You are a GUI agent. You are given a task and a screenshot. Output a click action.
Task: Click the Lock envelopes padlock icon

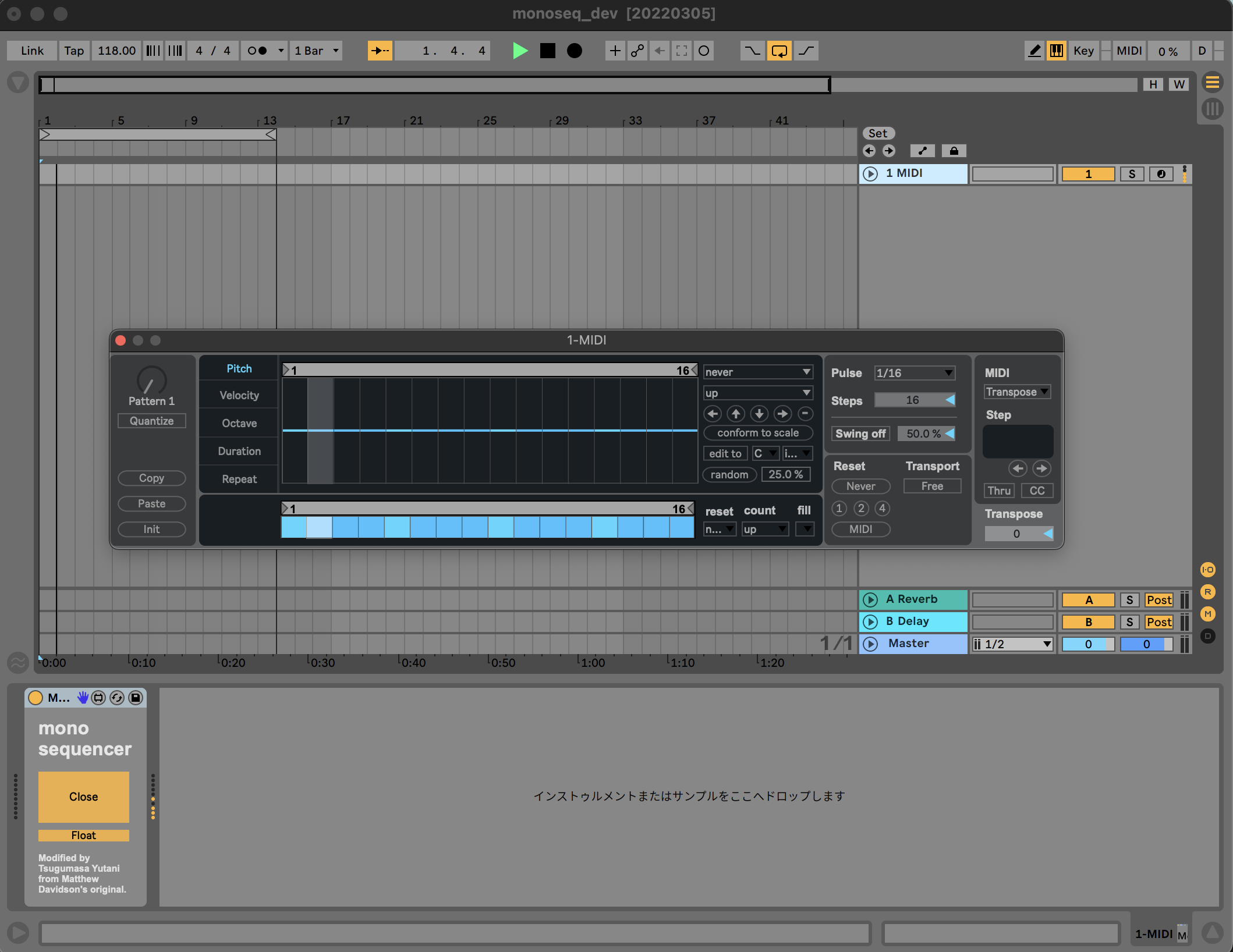click(954, 151)
